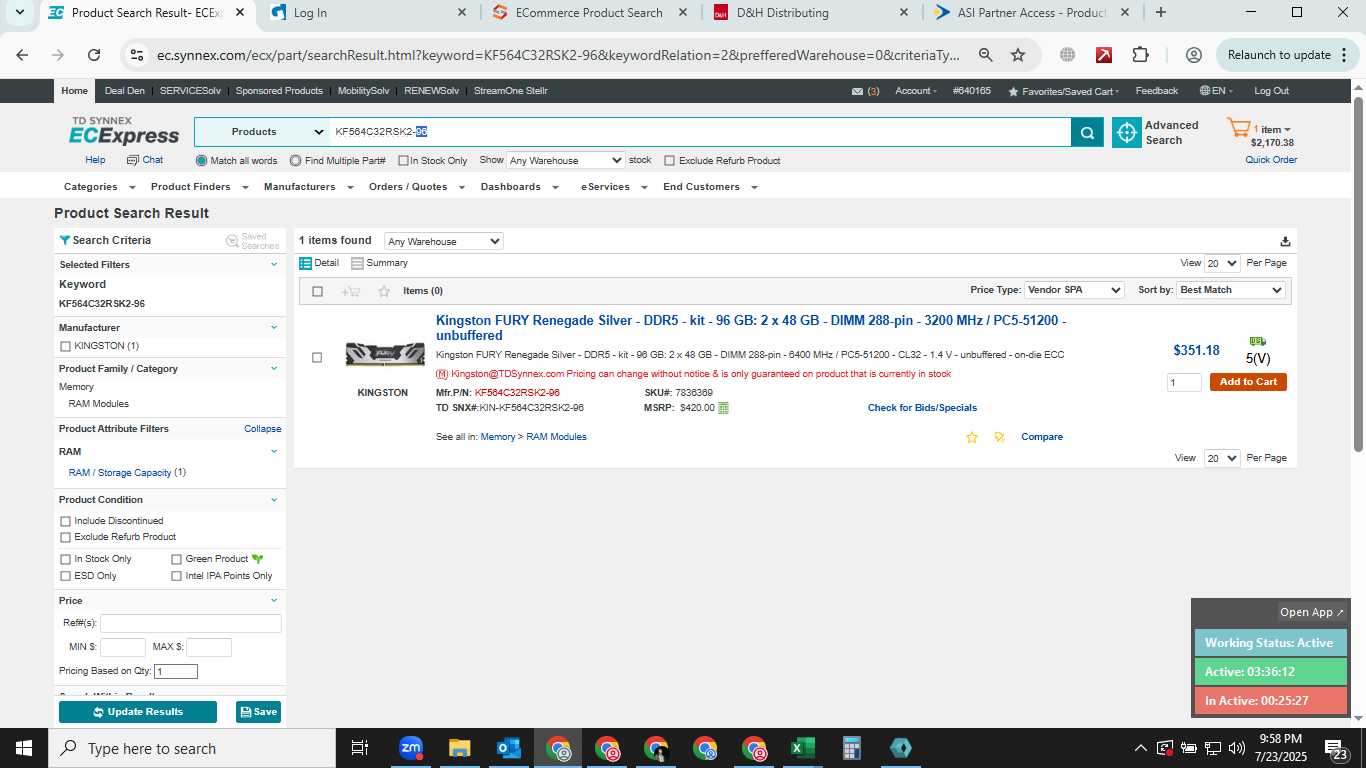Click the add-to-cart icon in Items header
The image size is (1366, 768).
point(350,291)
